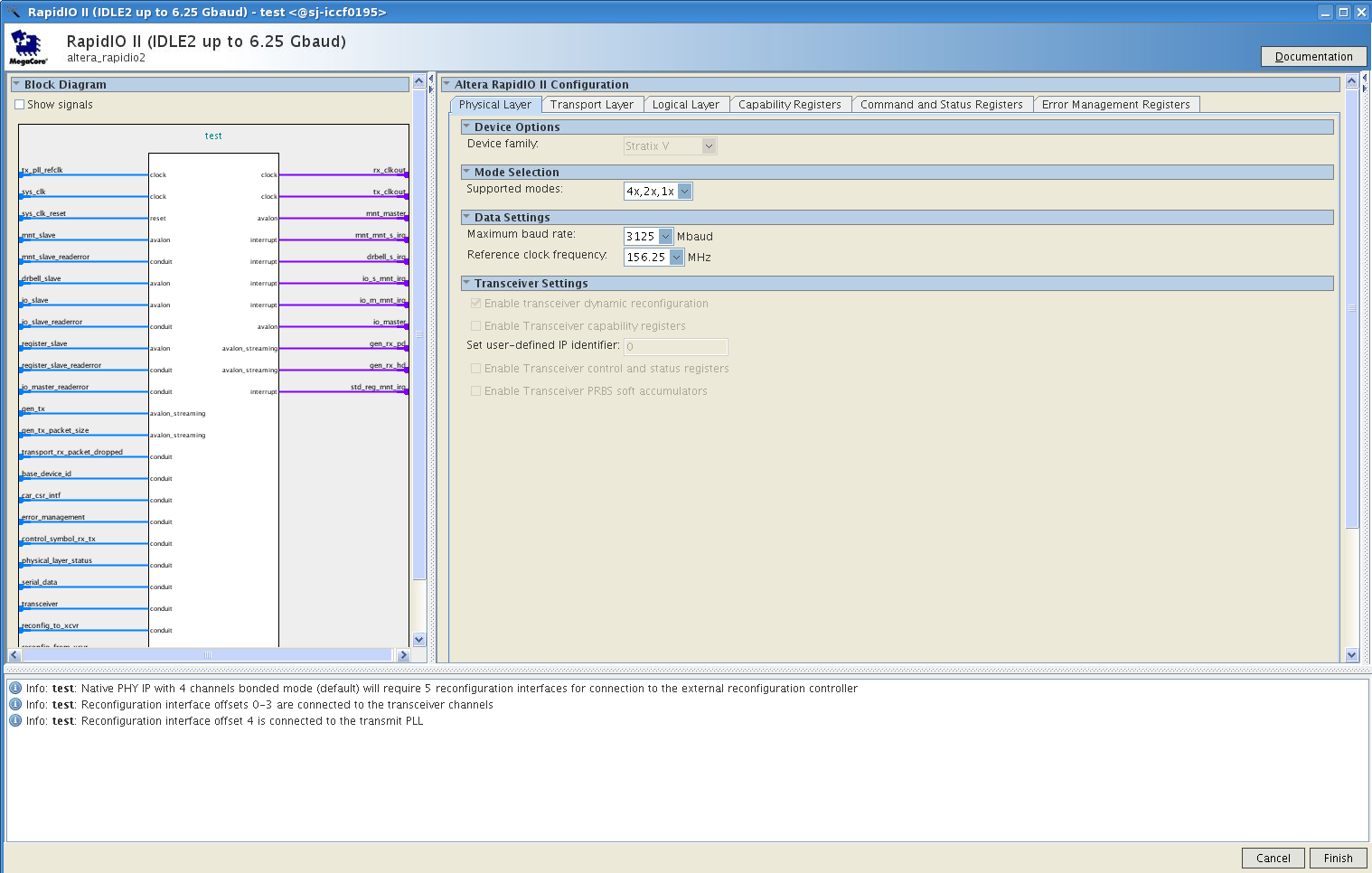The width and height of the screenshot is (1372, 873).
Task: Click block diagram horizontal scrollbar left arrow
Action: 14,655
